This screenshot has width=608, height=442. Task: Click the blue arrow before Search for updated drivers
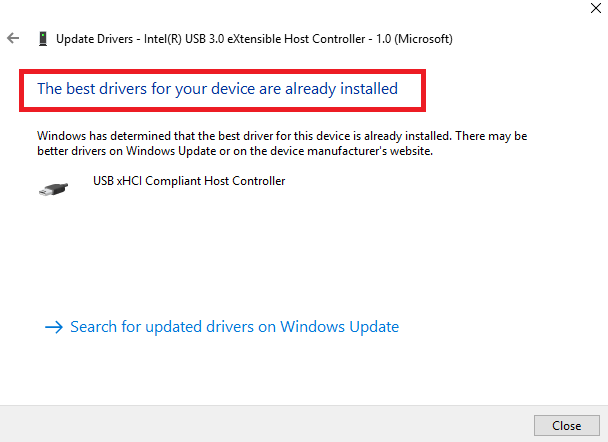tap(54, 327)
